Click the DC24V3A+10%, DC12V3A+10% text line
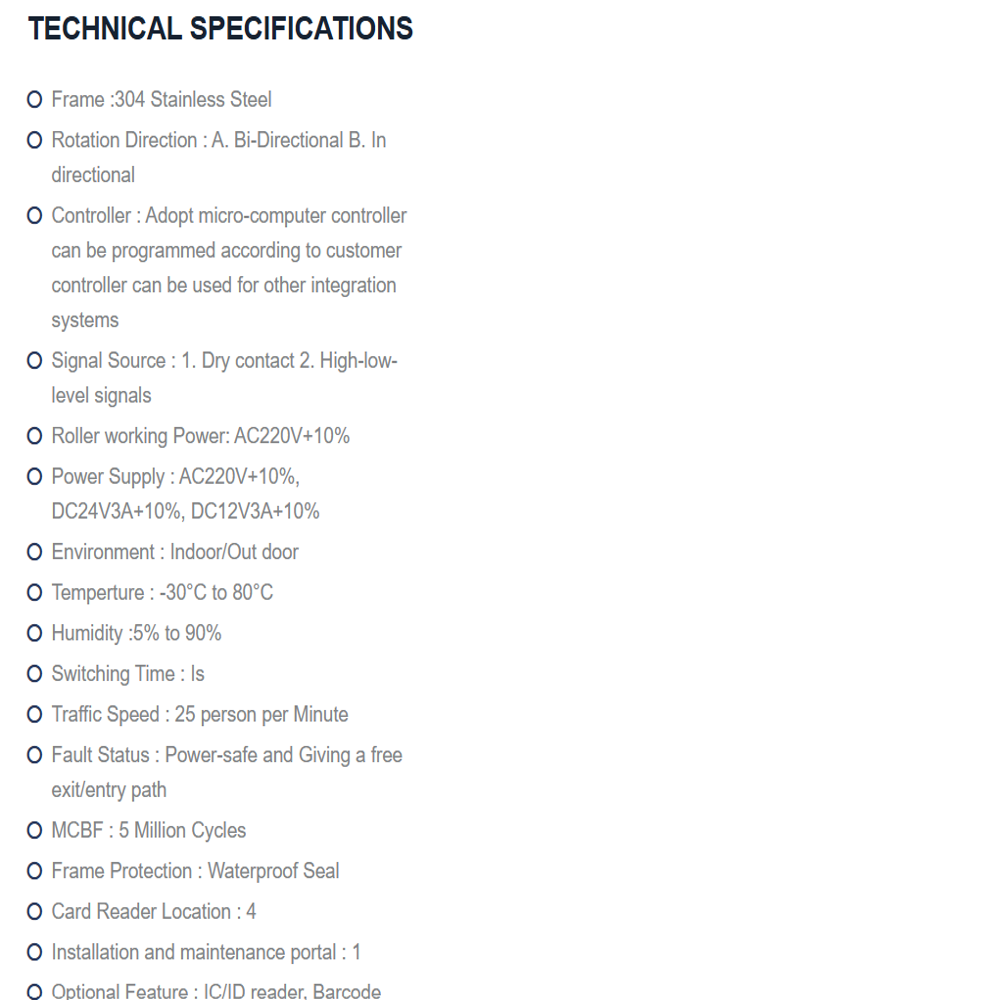1000x1000 pixels. tap(185, 511)
